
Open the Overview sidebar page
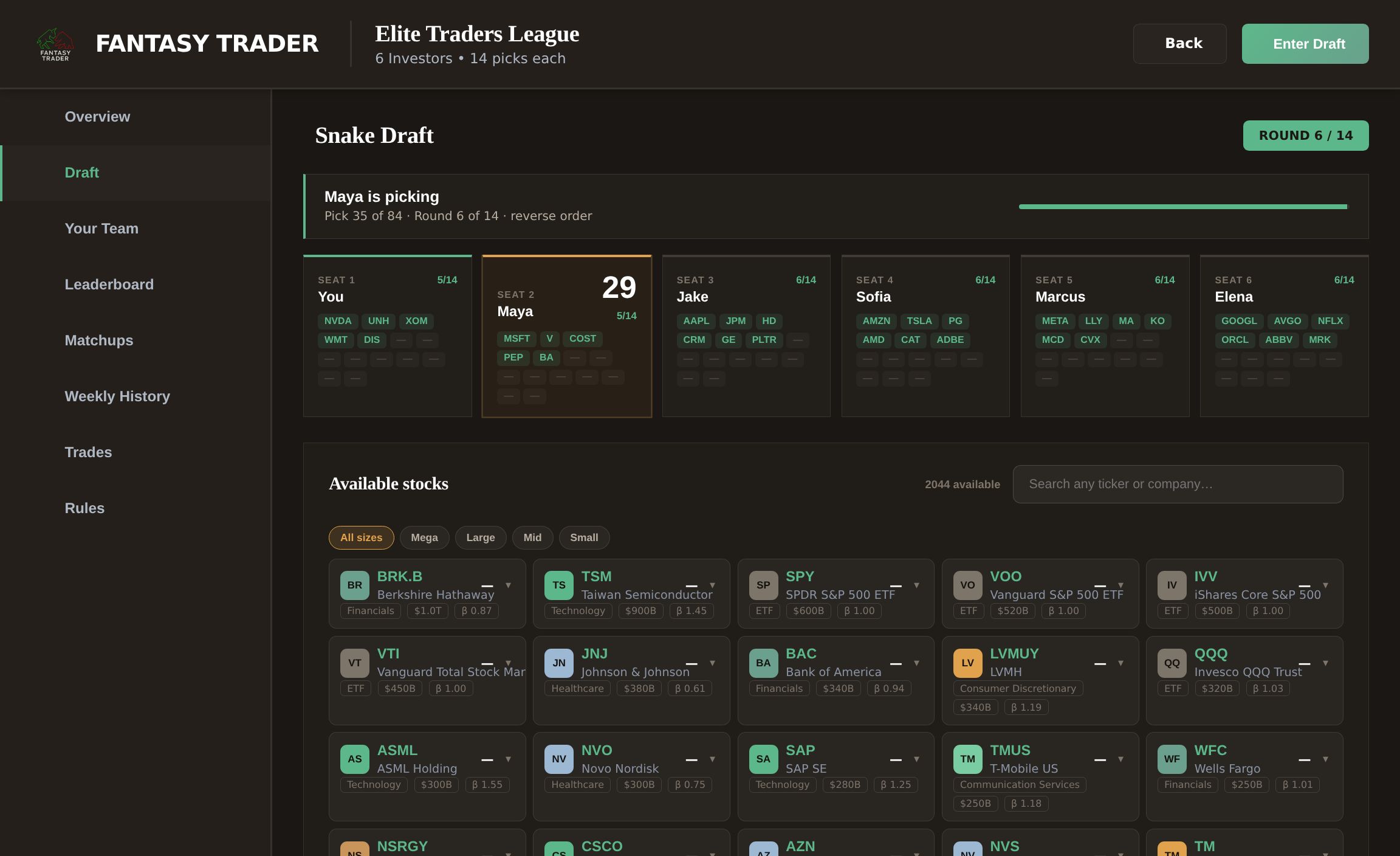[136, 117]
